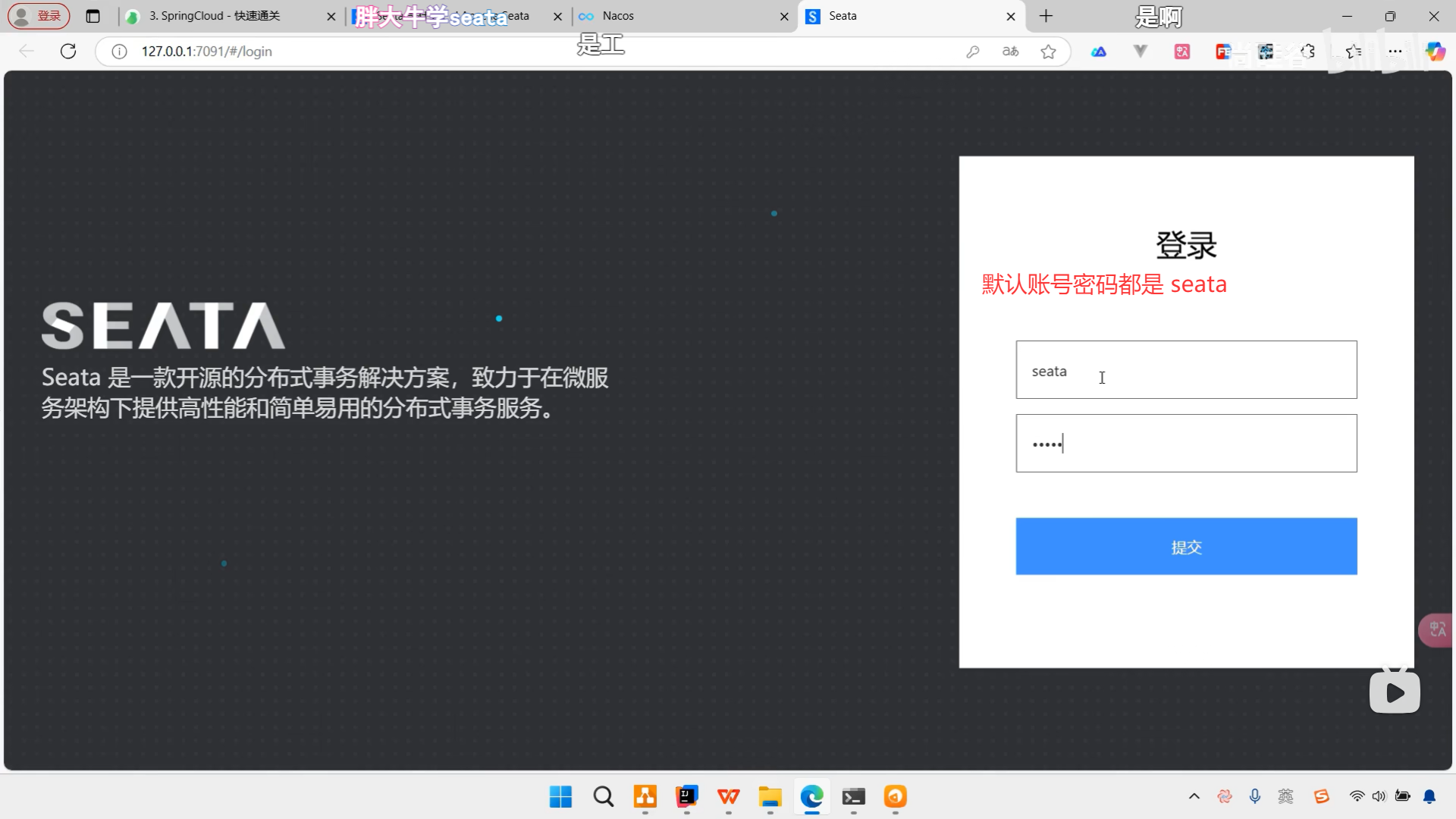Image resolution: width=1456 pixels, height=819 pixels.
Task: Click the floating translate bubble at right edge
Action: (1436, 629)
